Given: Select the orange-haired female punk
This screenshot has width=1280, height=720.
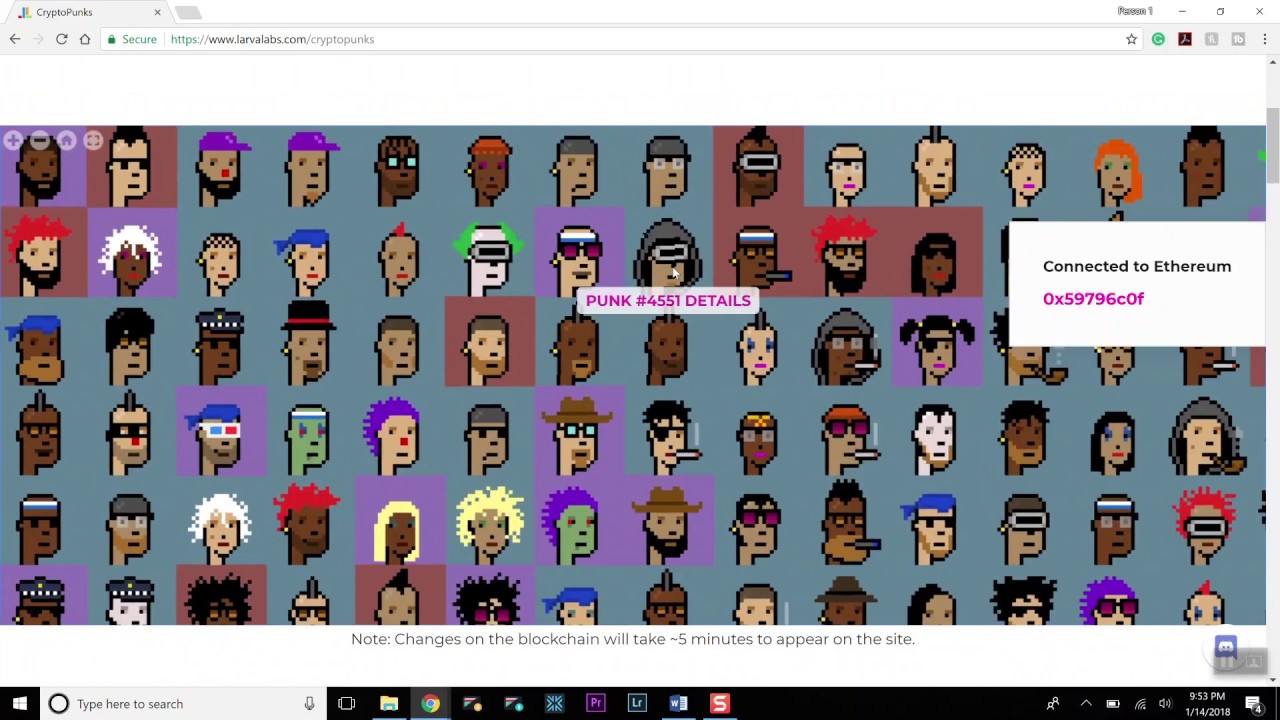Looking at the screenshot, I should coord(1116,170).
